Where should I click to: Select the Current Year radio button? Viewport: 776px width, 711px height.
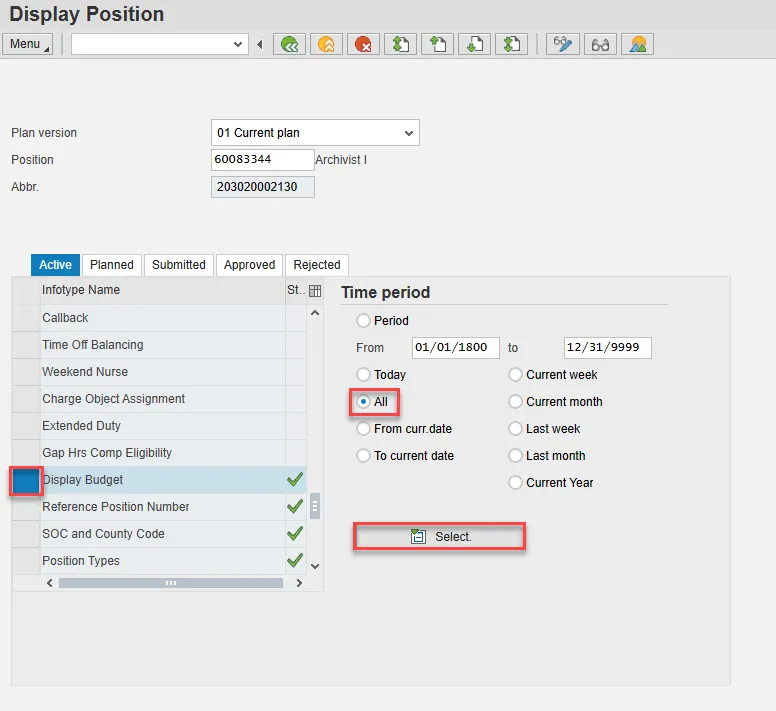(515, 482)
